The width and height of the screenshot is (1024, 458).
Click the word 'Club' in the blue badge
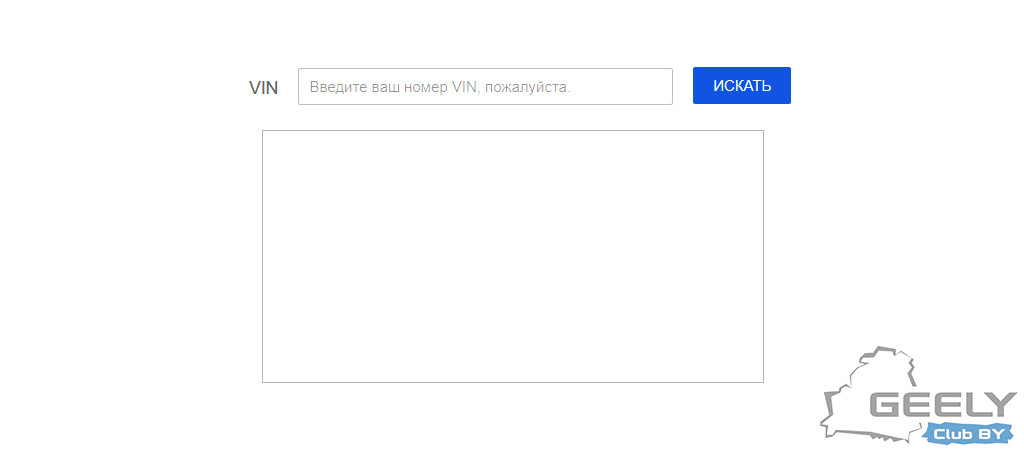point(953,434)
